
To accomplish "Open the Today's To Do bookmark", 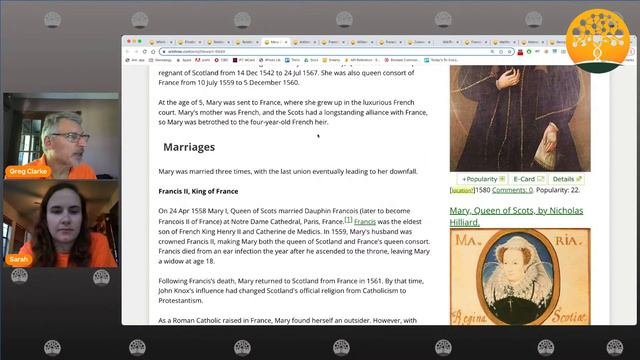I will tap(441, 60).
